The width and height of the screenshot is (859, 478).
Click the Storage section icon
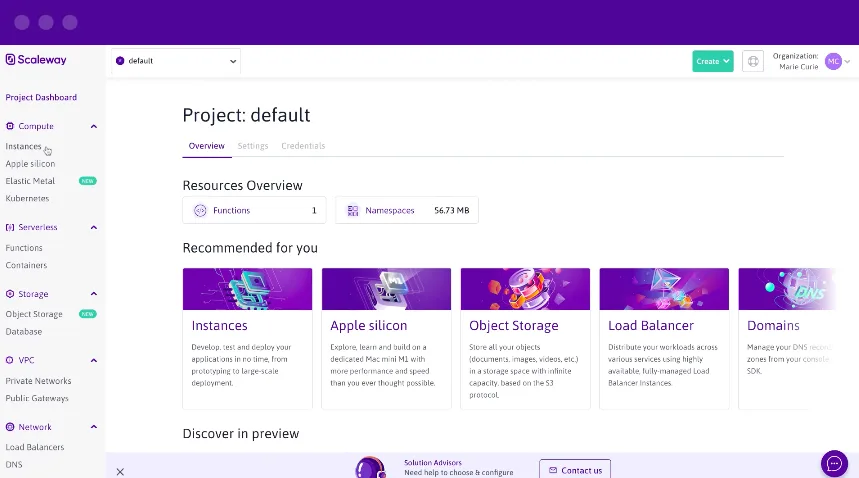click(10, 294)
